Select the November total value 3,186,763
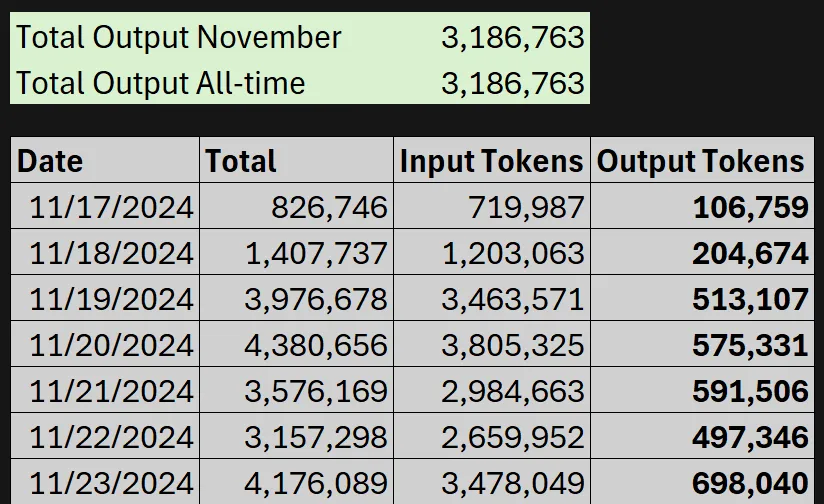The image size is (824, 504). [x=512, y=37]
